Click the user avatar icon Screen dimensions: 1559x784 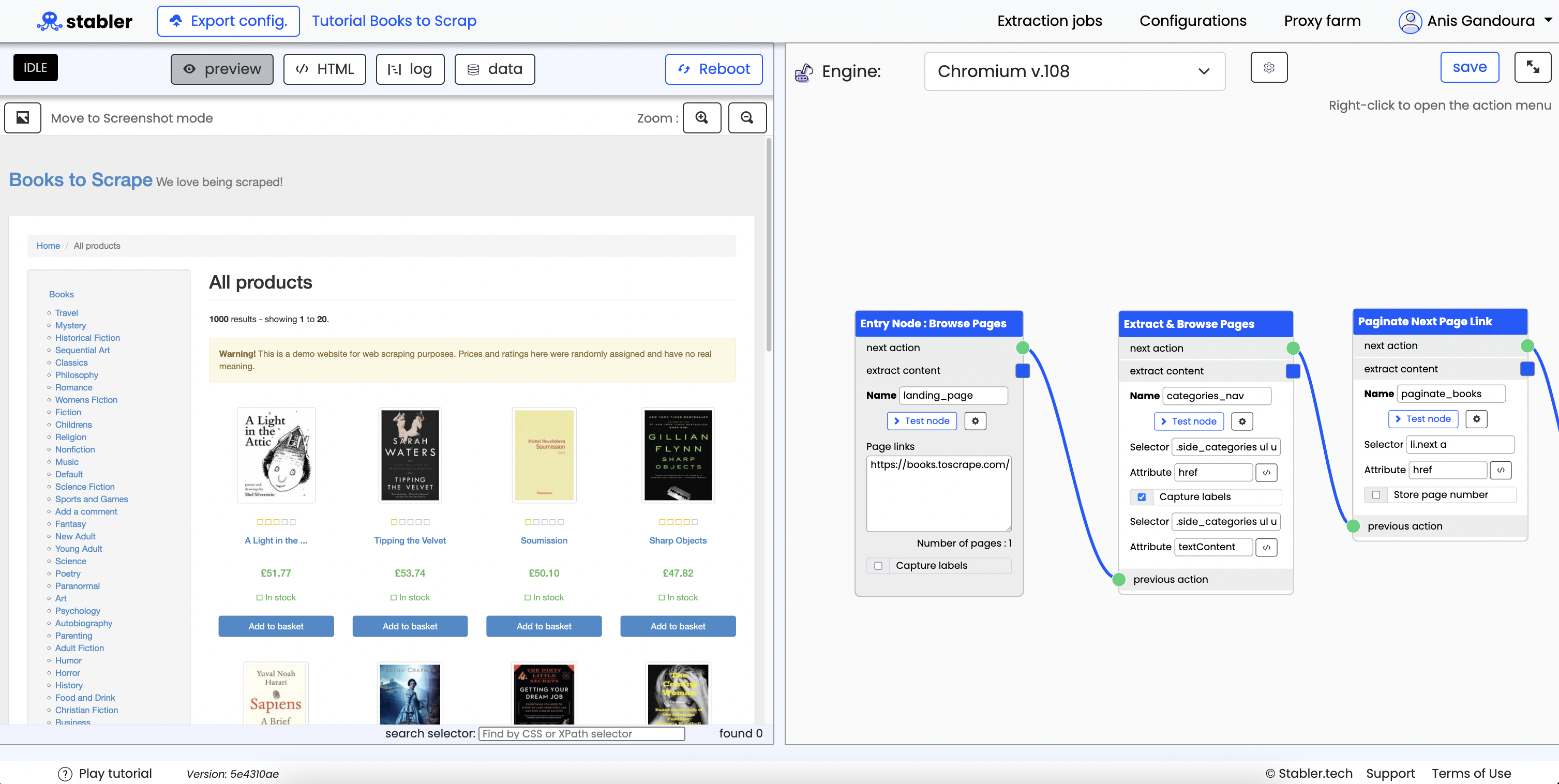click(1410, 22)
